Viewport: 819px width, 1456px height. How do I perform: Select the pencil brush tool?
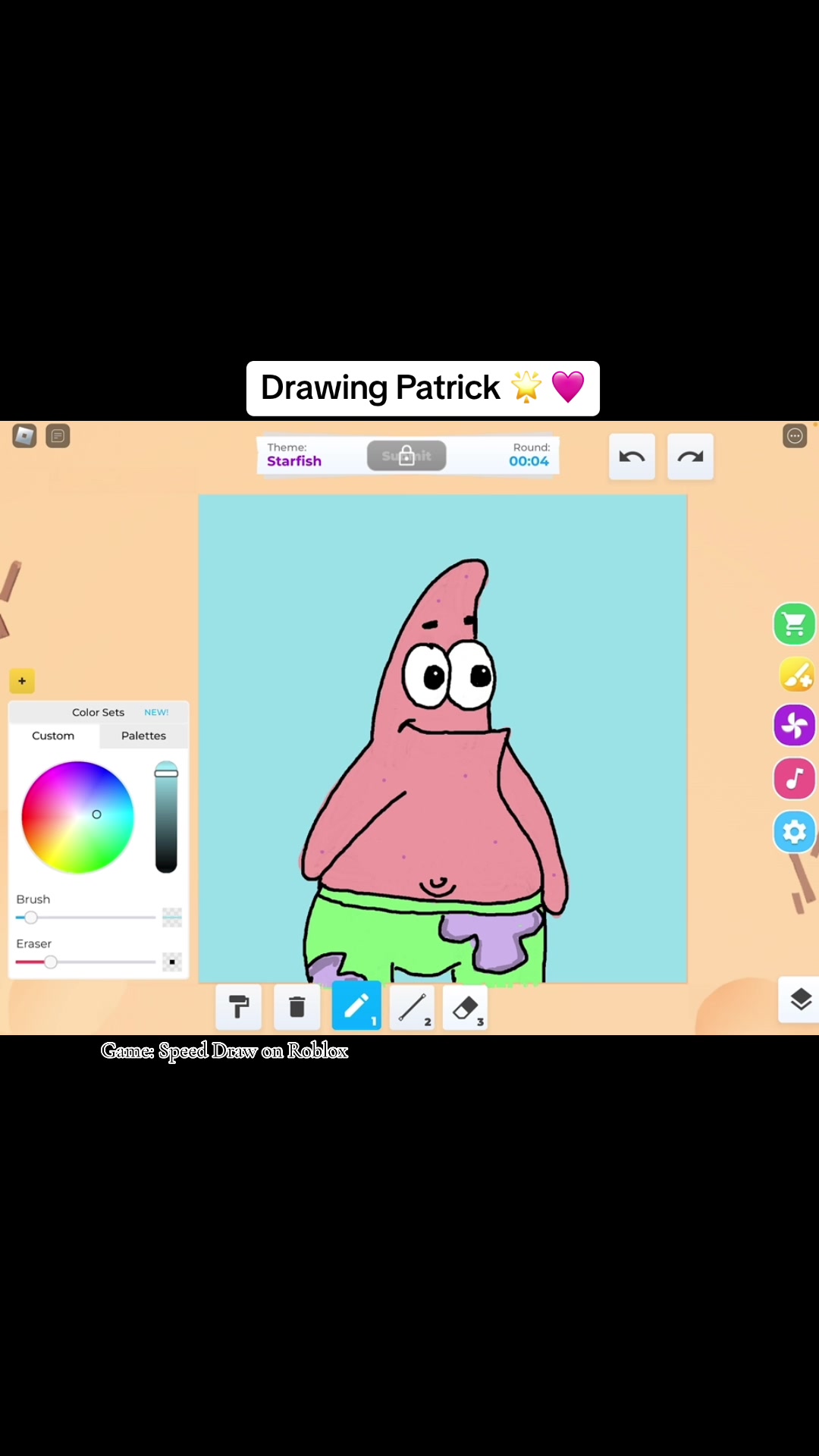click(356, 1006)
